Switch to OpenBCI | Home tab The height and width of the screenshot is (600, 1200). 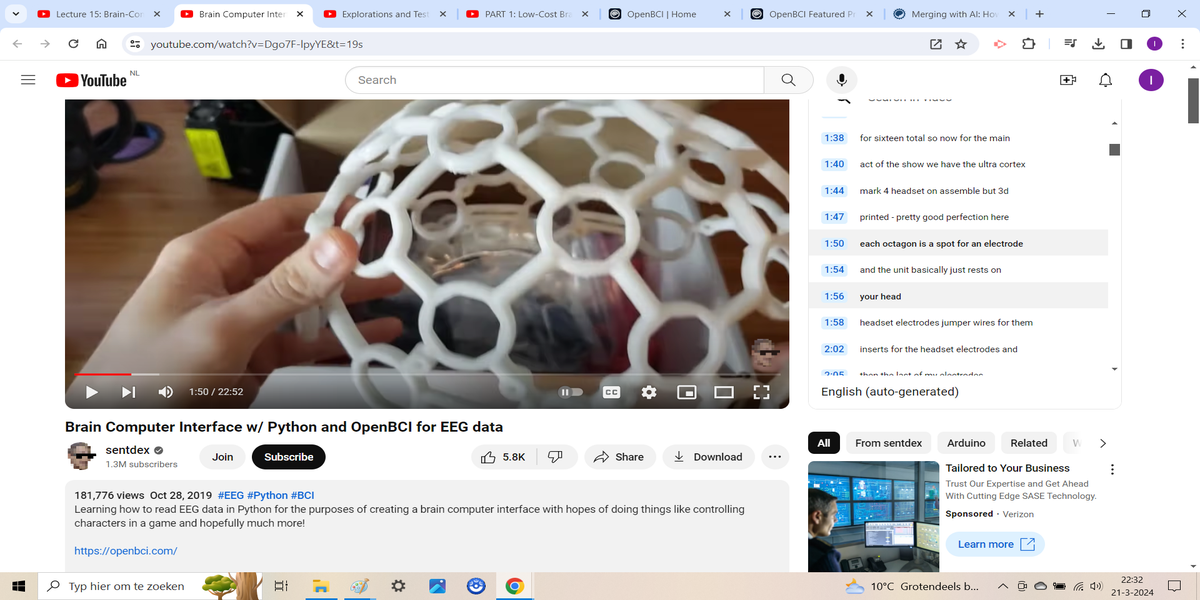coord(668,14)
